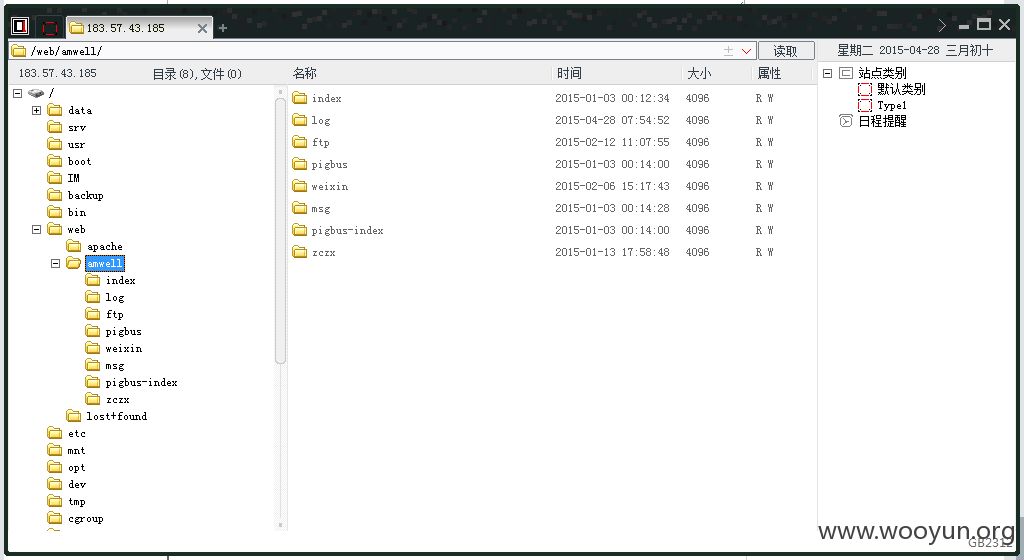Image resolution: width=1024 pixels, height=560 pixels.
Task: Select the mnt folder in tree
Action: (67, 450)
